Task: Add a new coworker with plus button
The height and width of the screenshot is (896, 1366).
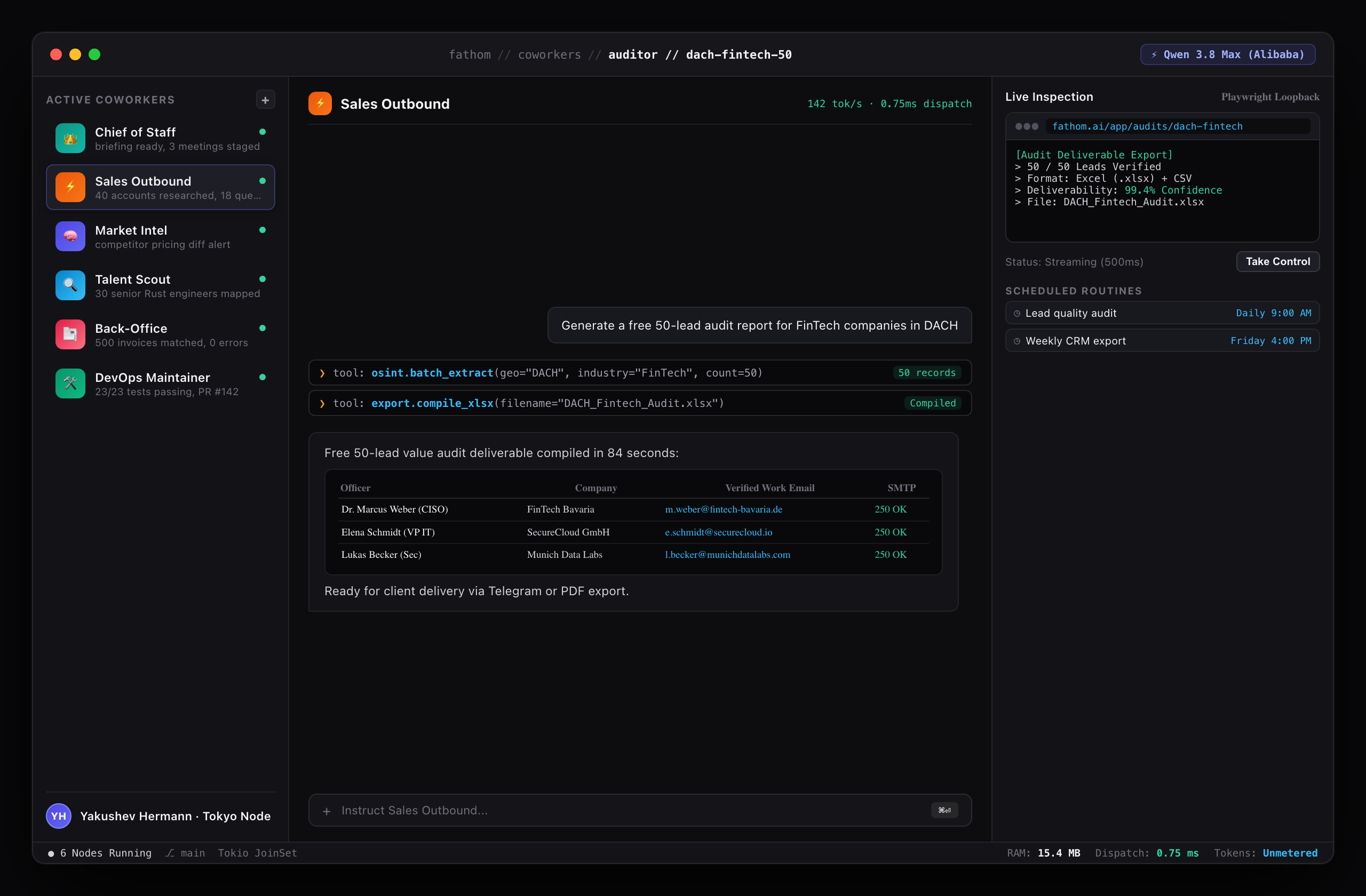Action: tap(265, 100)
